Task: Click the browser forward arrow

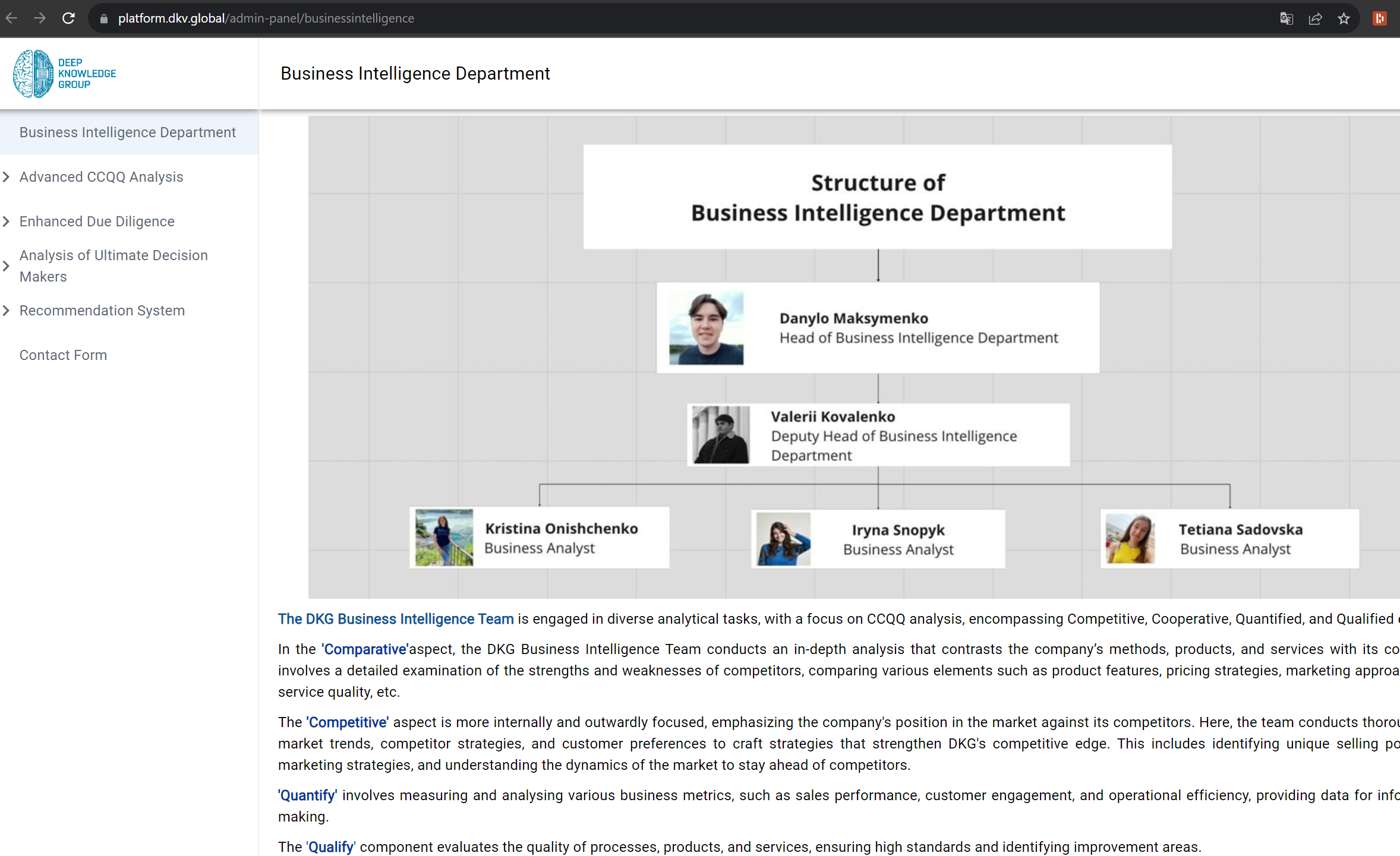Action: tap(40, 18)
